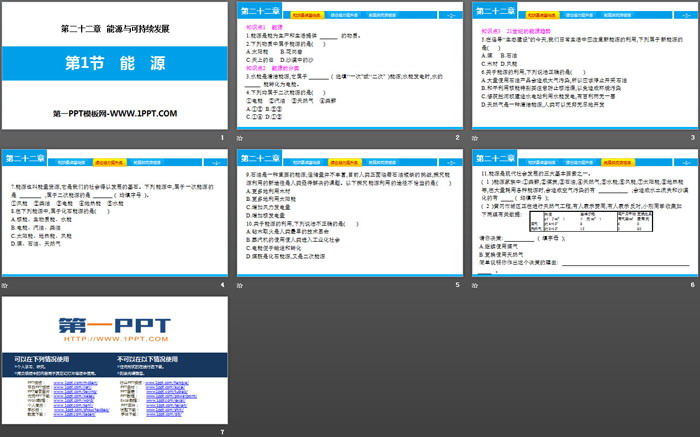
Task: Select slide 3 thumbnail
Action: click(x=583, y=65)
